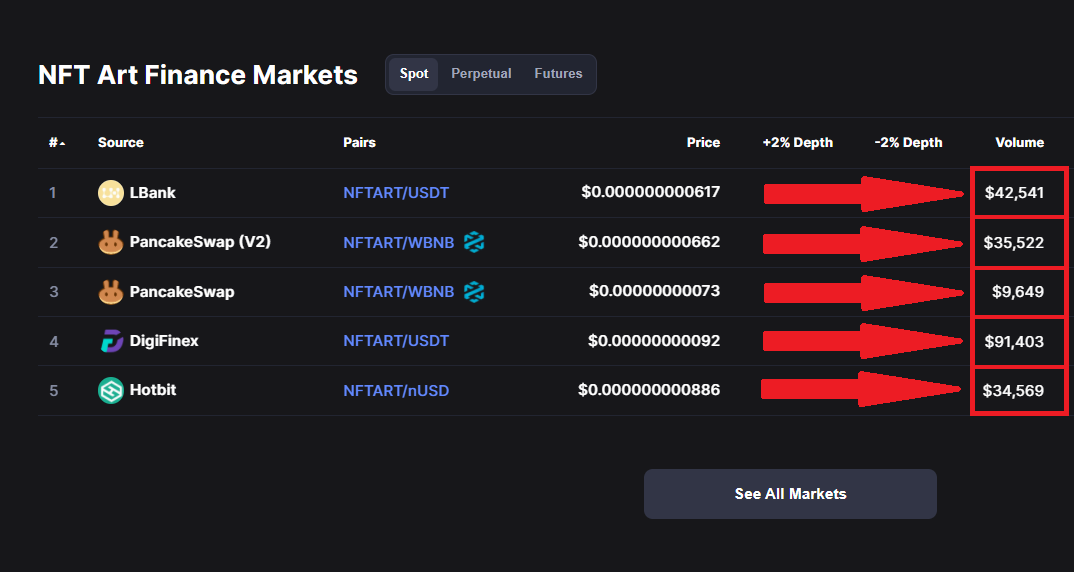Click the Pairs column header
Image resolution: width=1074 pixels, height=572 pixels.
tap(360, 142)
